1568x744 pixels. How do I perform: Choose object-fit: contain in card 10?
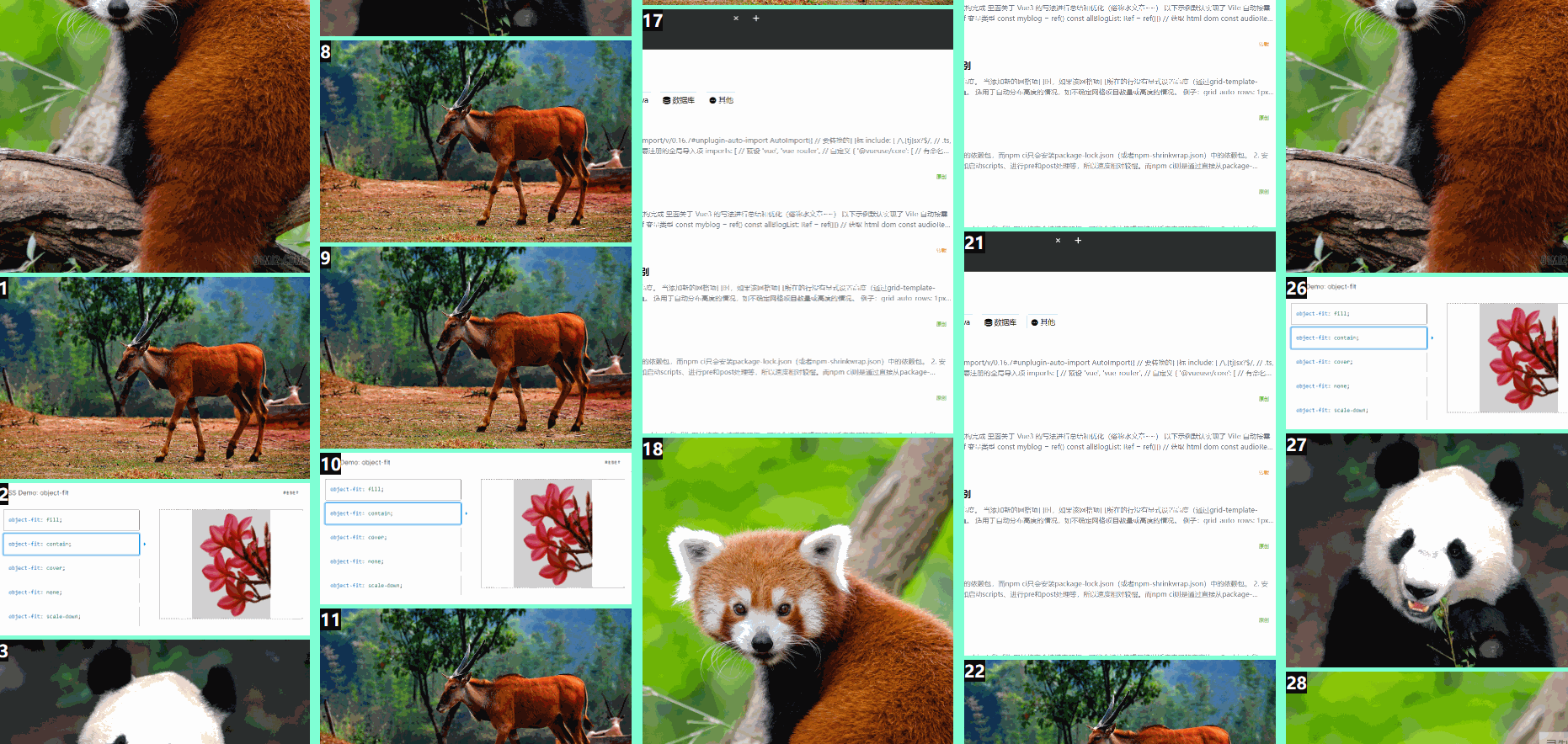click(393, 513)
